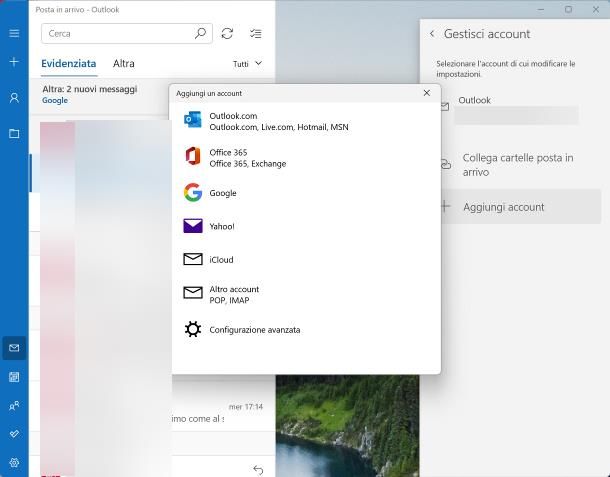Click the Configurazione avanzata gear icon
Viewport: 610px width, 477px height.
[x=193, y=329]
